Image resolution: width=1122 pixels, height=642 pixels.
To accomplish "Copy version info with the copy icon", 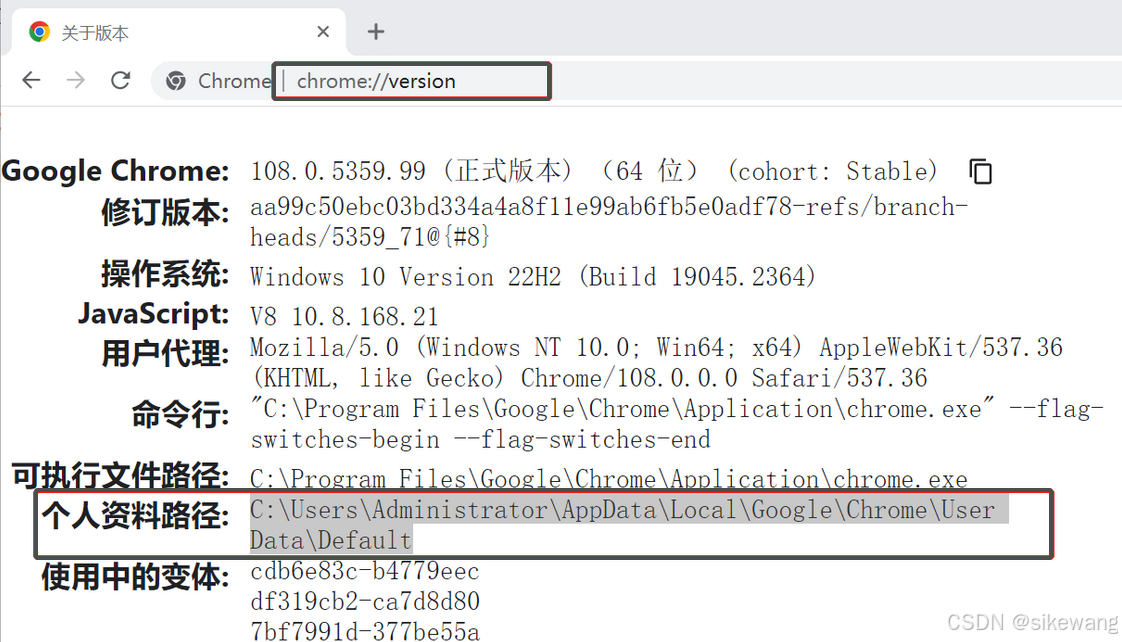I will (x=980, y=172).
